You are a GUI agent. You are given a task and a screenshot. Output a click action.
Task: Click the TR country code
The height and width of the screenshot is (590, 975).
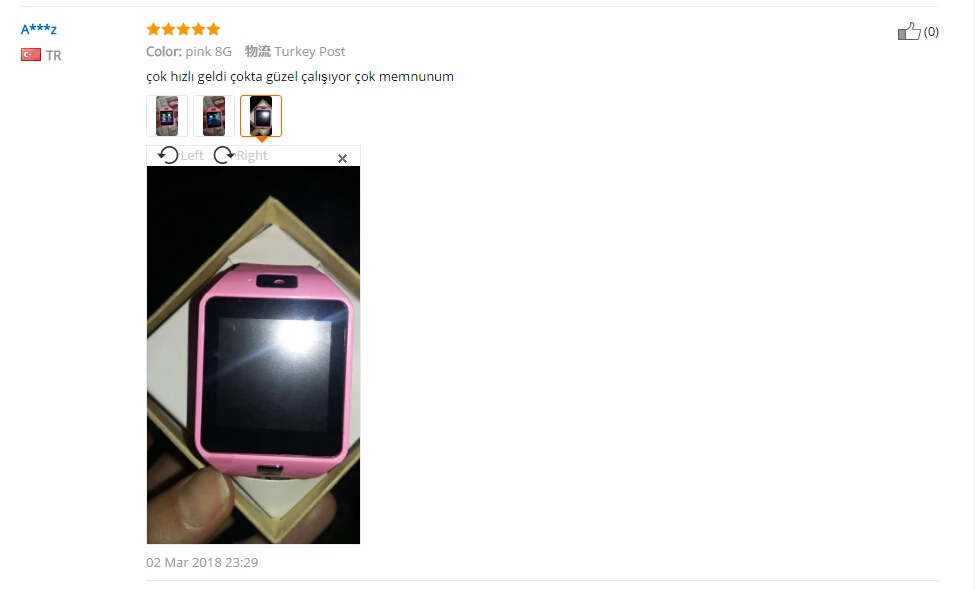tap(53, 55)
